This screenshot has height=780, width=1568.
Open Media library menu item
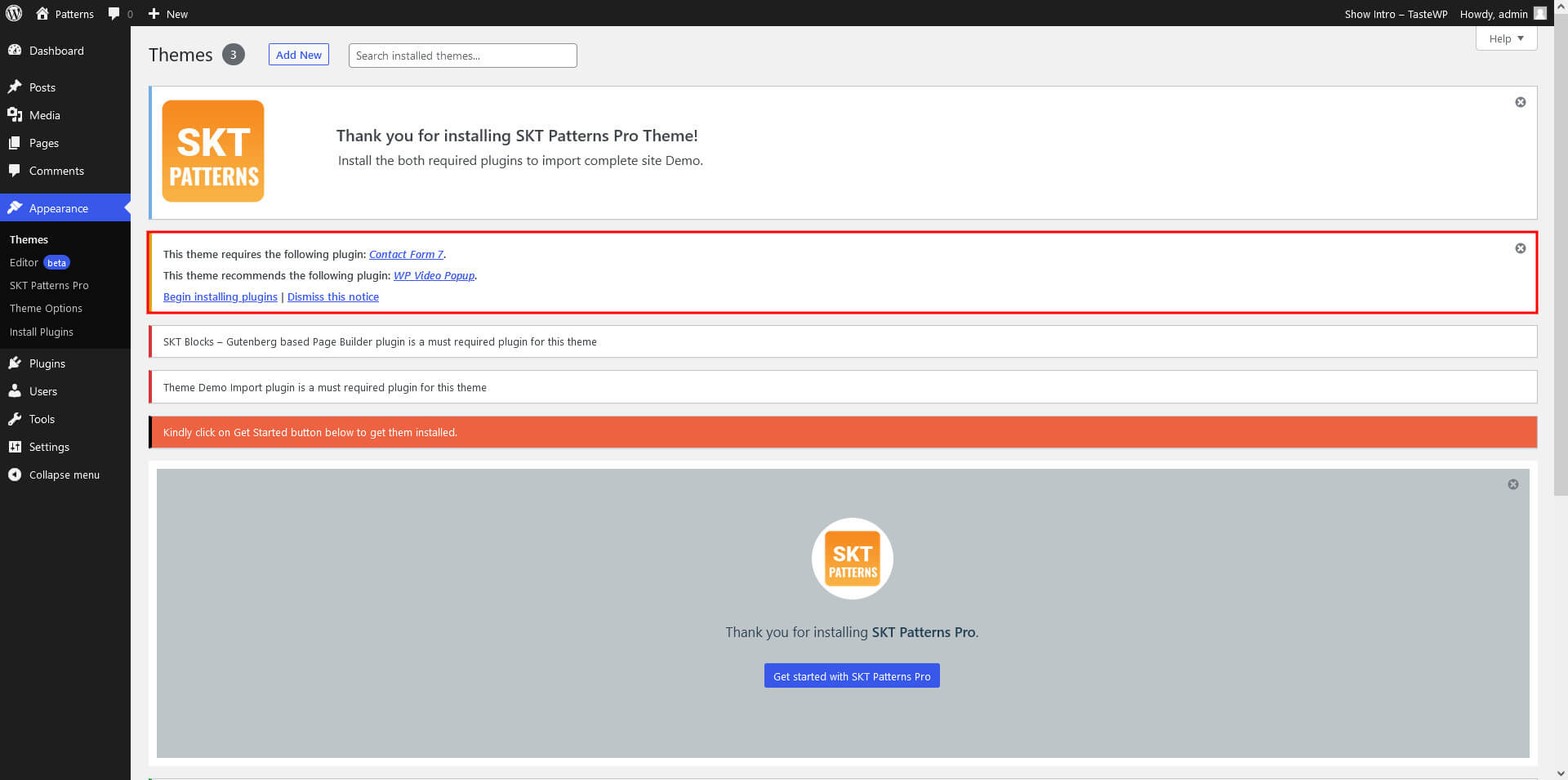tap(65, 115)
